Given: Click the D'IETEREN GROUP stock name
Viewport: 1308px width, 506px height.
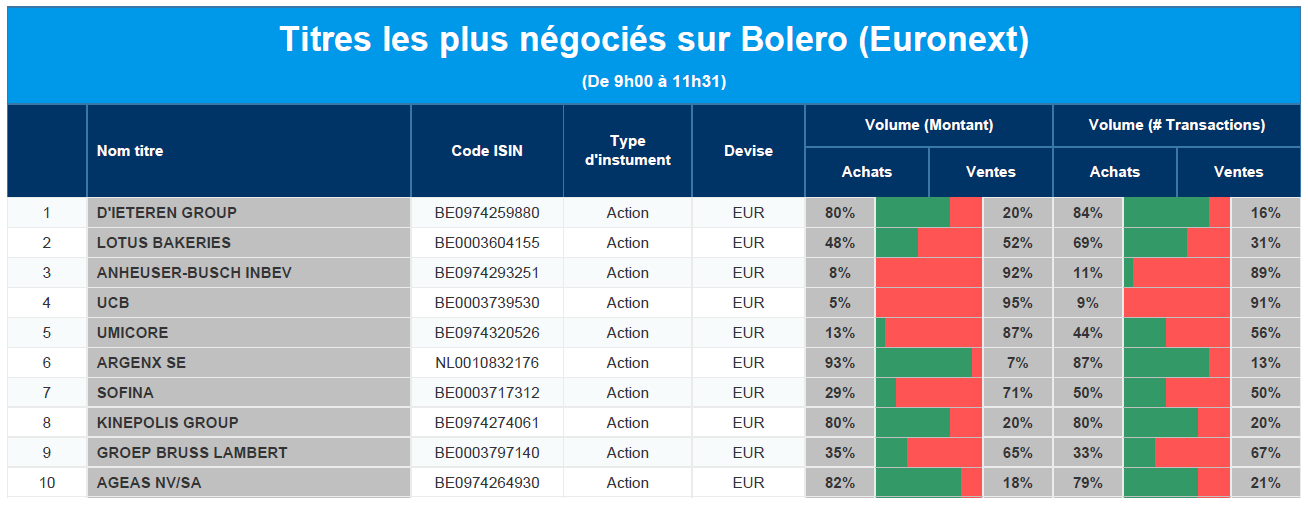Looking at the screenshot, I should 167,213.
